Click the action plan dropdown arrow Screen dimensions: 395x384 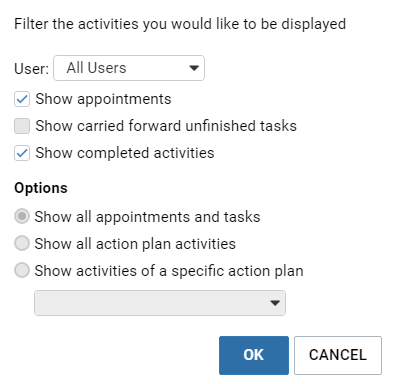coord(275,303)
